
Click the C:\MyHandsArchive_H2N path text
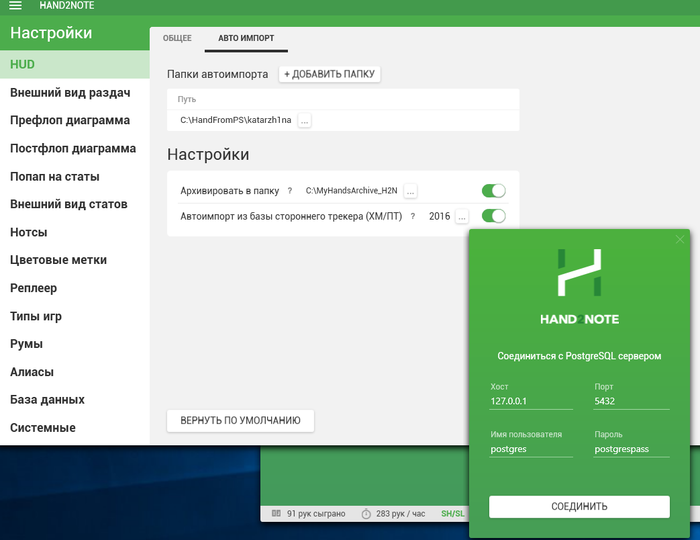(351, 191)
